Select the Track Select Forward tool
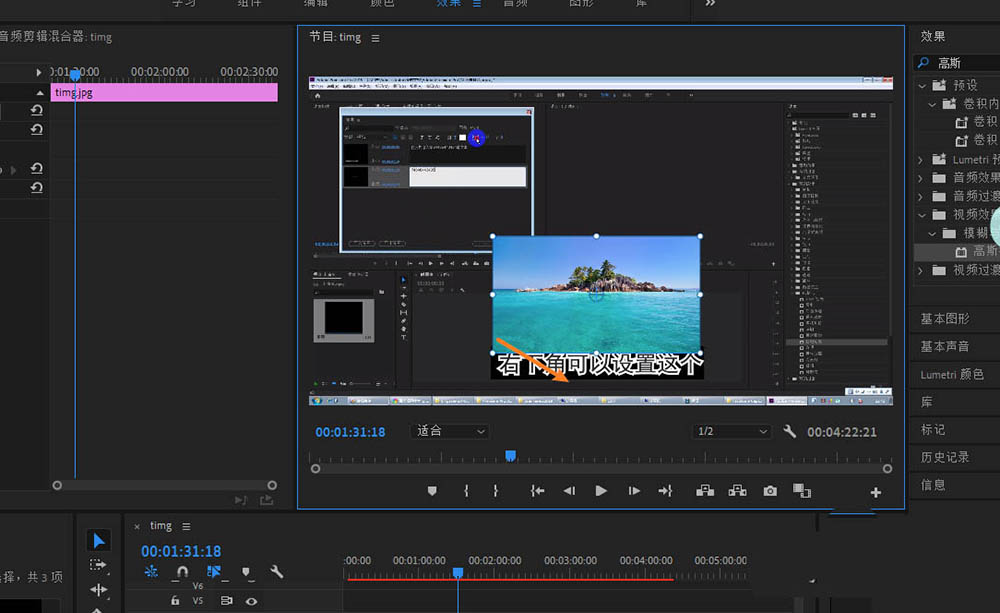1000x613 pixels. [x=98, y=565]
